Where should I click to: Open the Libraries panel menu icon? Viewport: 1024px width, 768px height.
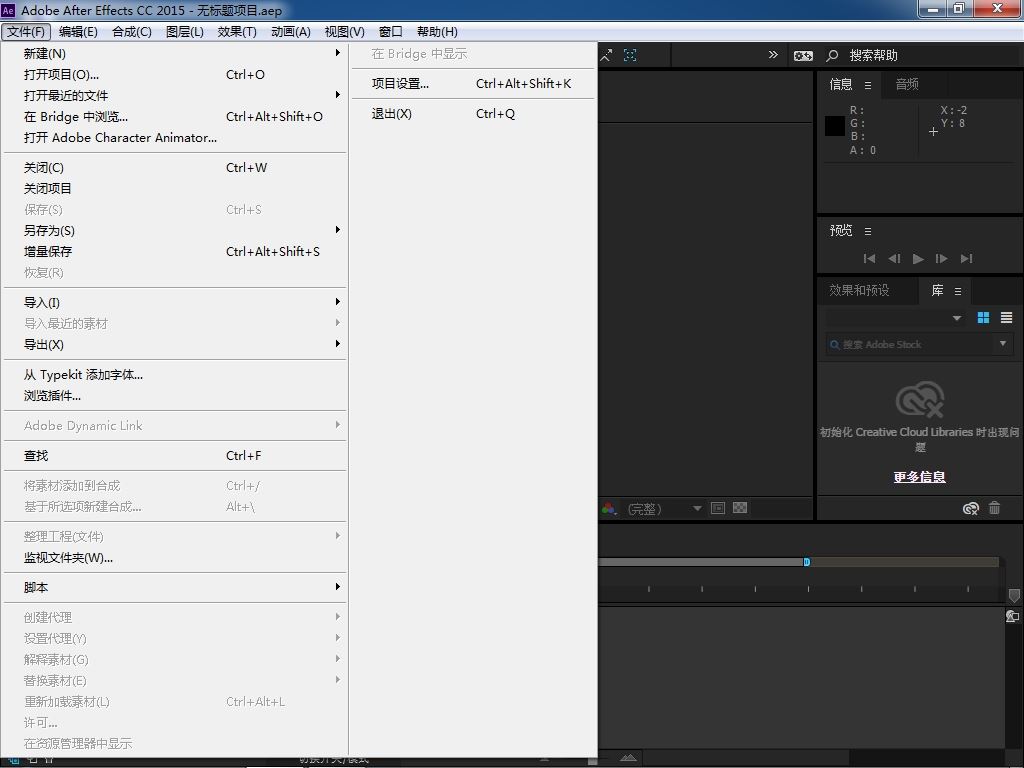point(958,292)
